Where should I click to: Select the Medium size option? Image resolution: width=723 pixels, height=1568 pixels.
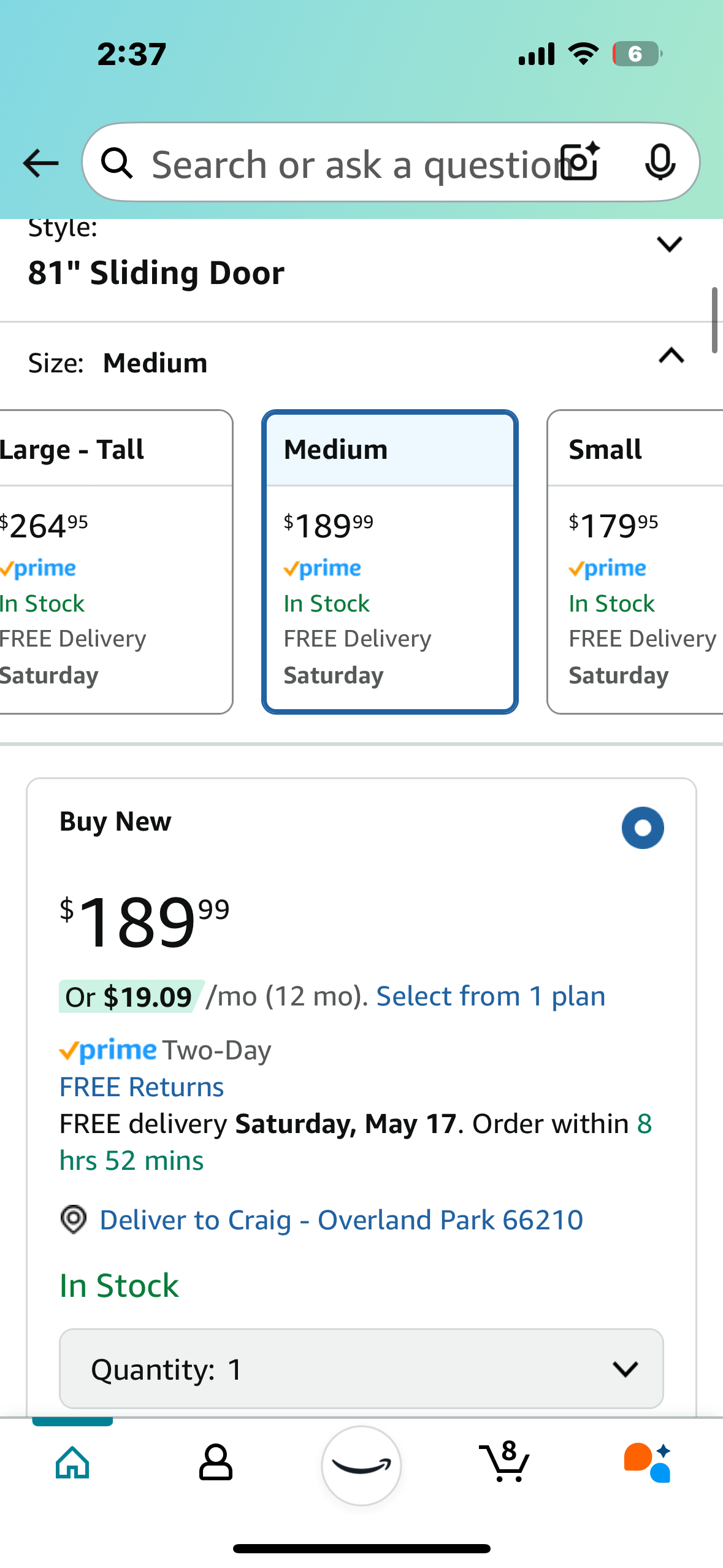pyautogui.click(x=390, y=562)
